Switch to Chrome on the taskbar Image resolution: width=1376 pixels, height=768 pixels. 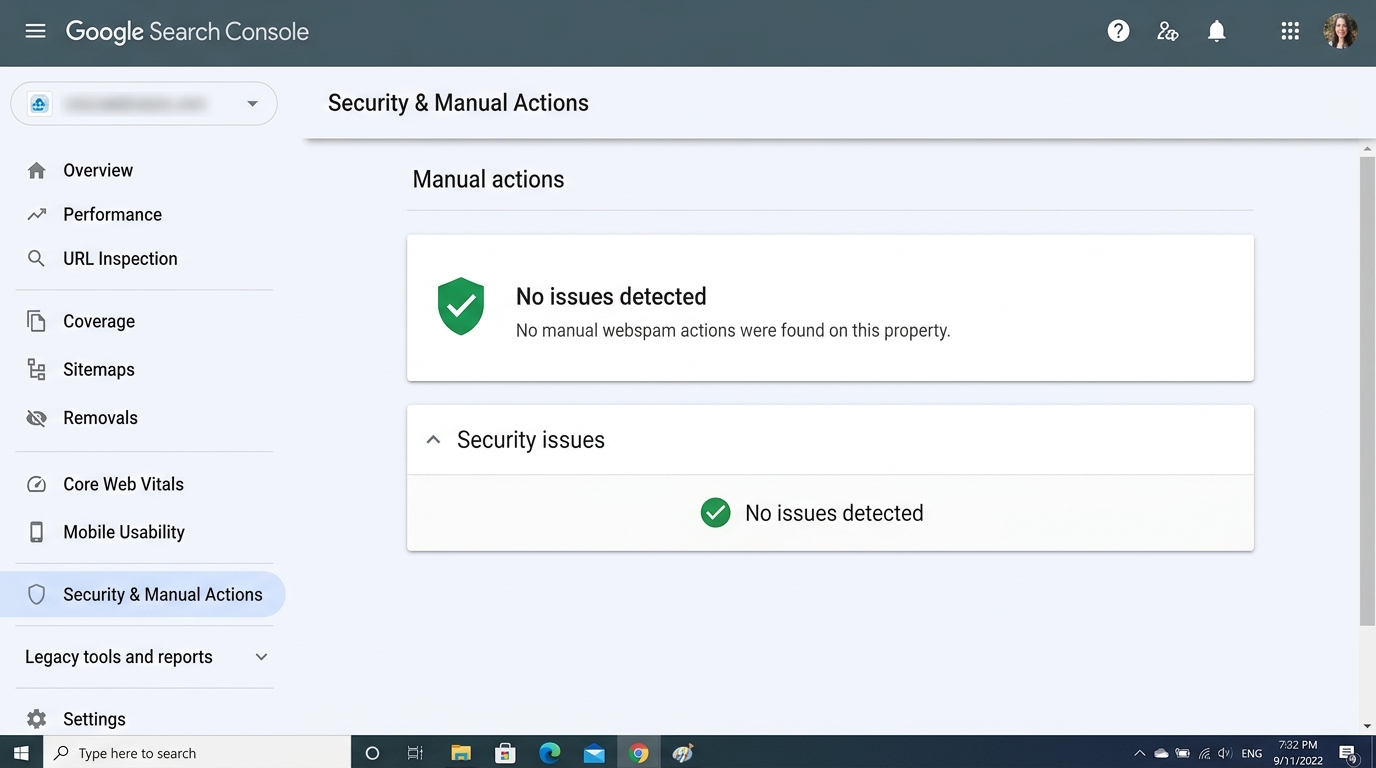639,753
